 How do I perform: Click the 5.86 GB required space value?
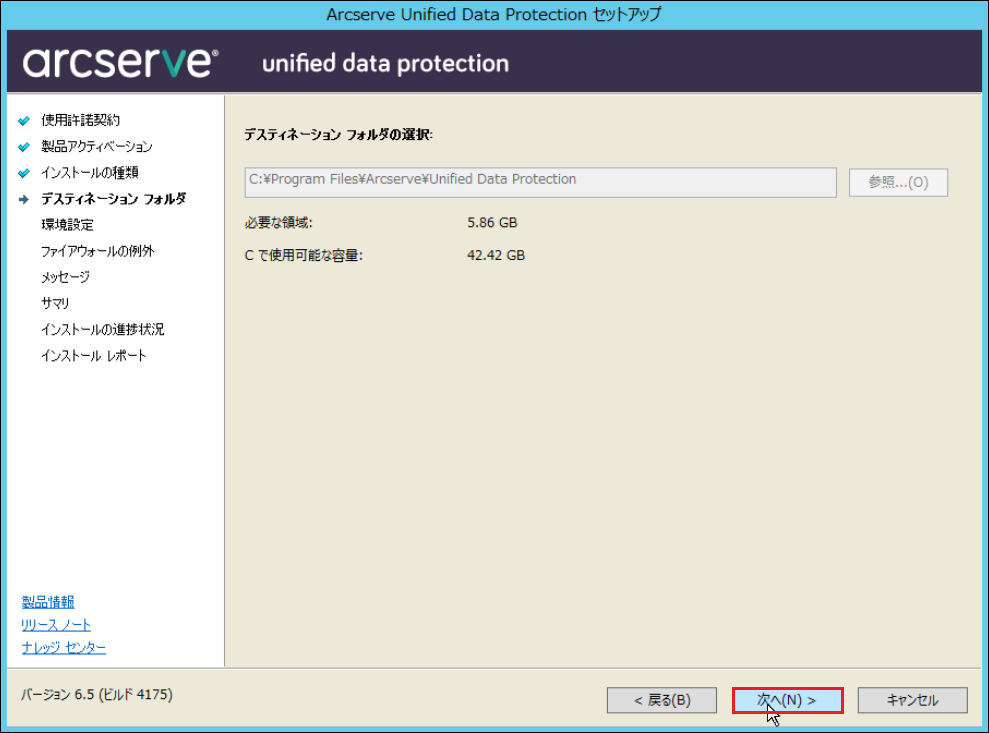(492, 223)
